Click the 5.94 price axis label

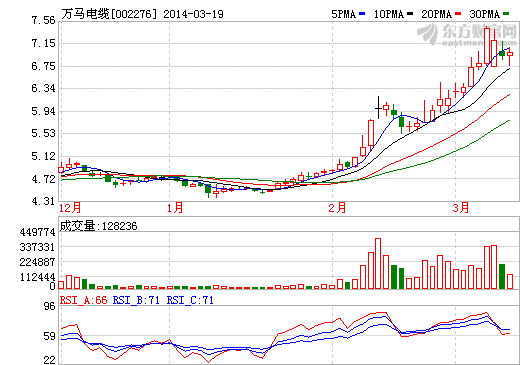coord(43,111)
